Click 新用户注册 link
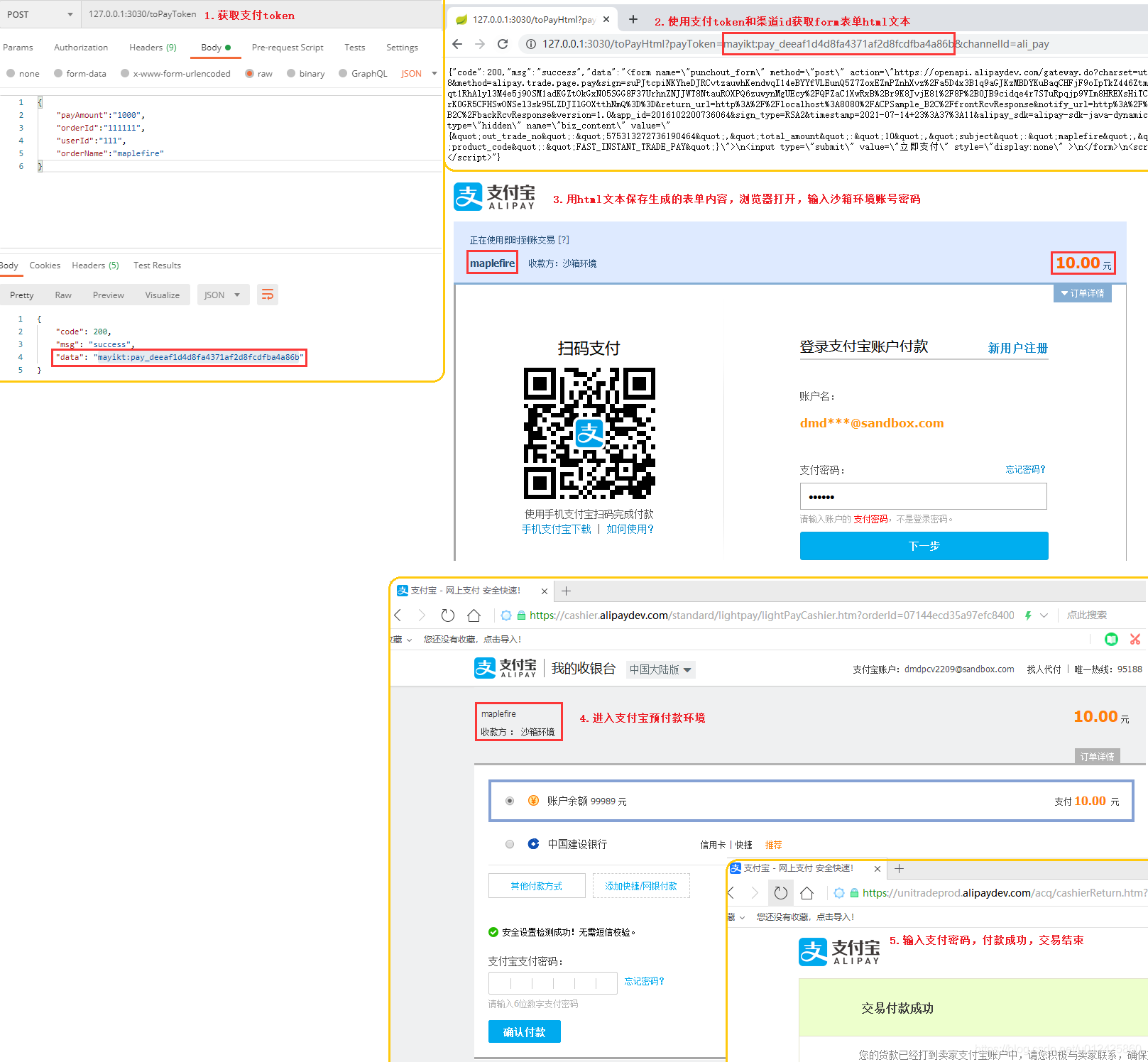Screen dimensions: 1148x1062 coord(1017,348)
